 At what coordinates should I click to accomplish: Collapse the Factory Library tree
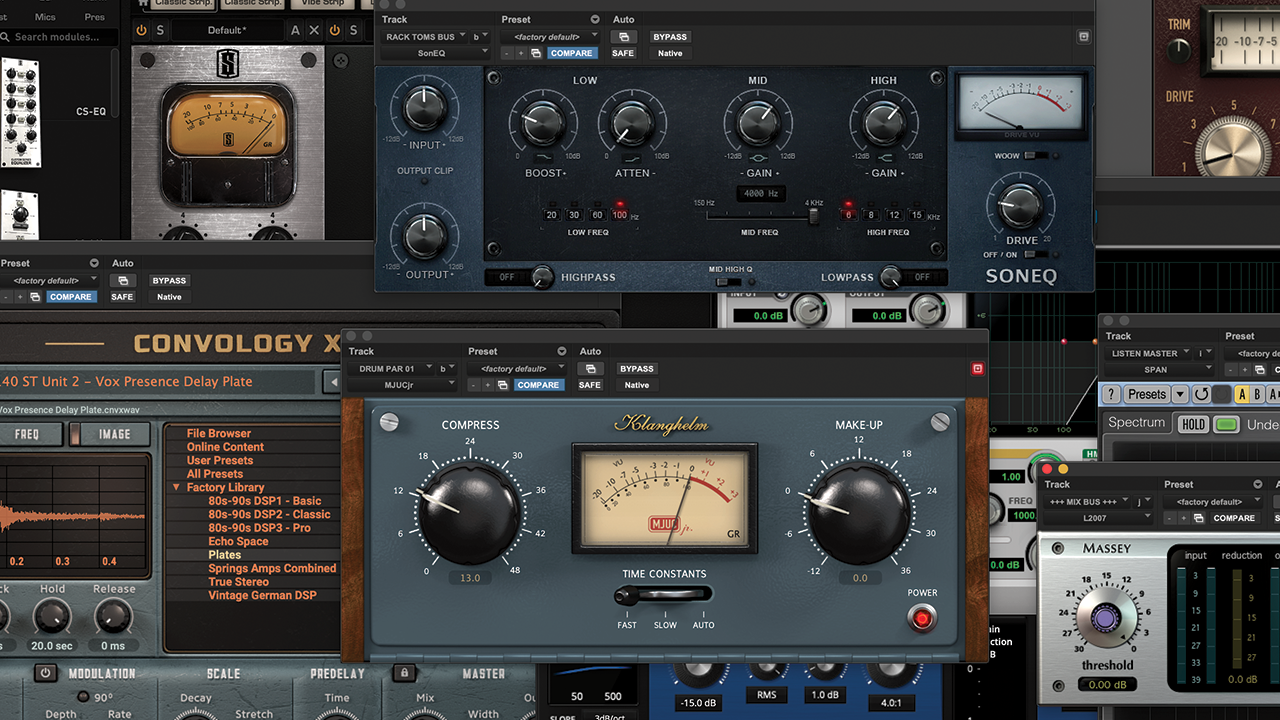coord(177,488)
